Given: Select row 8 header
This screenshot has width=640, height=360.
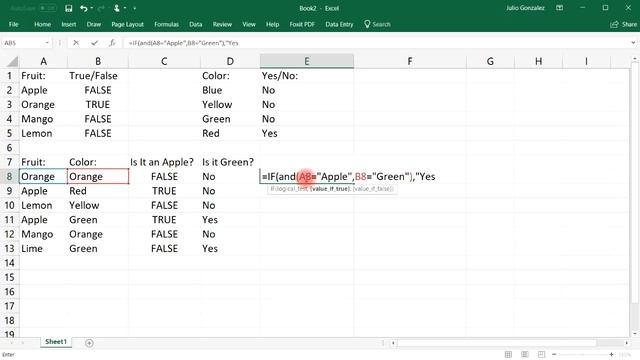Looking at the screenshot, I should [9, 177].
